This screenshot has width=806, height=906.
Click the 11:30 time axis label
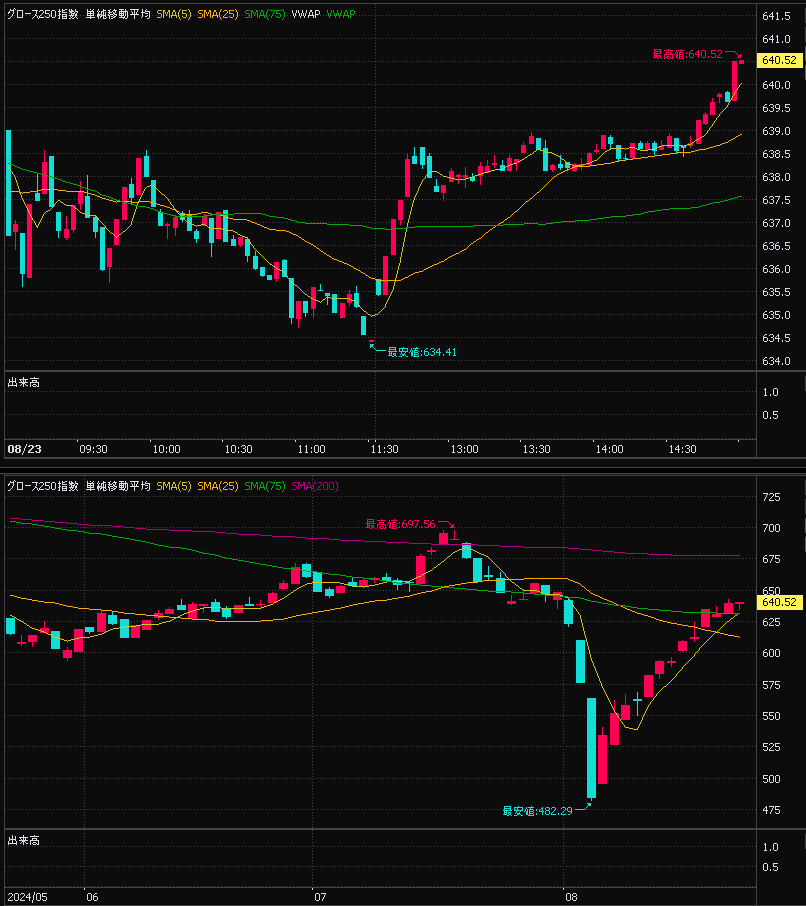384,449
